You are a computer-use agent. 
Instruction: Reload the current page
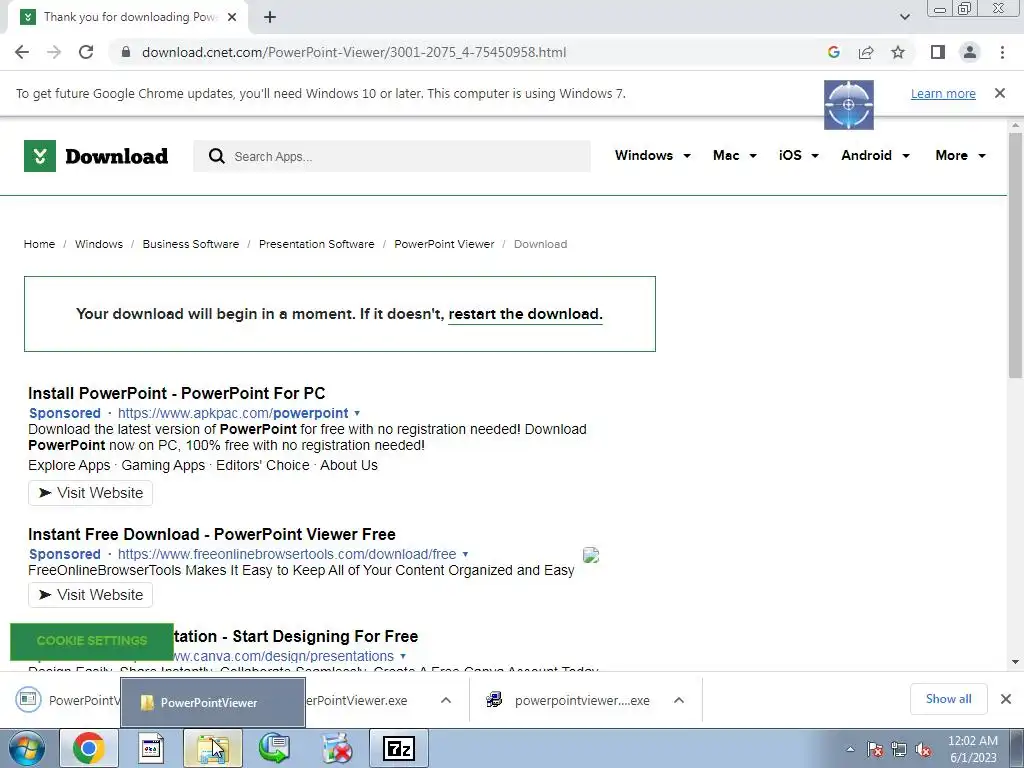click(86, 52)
